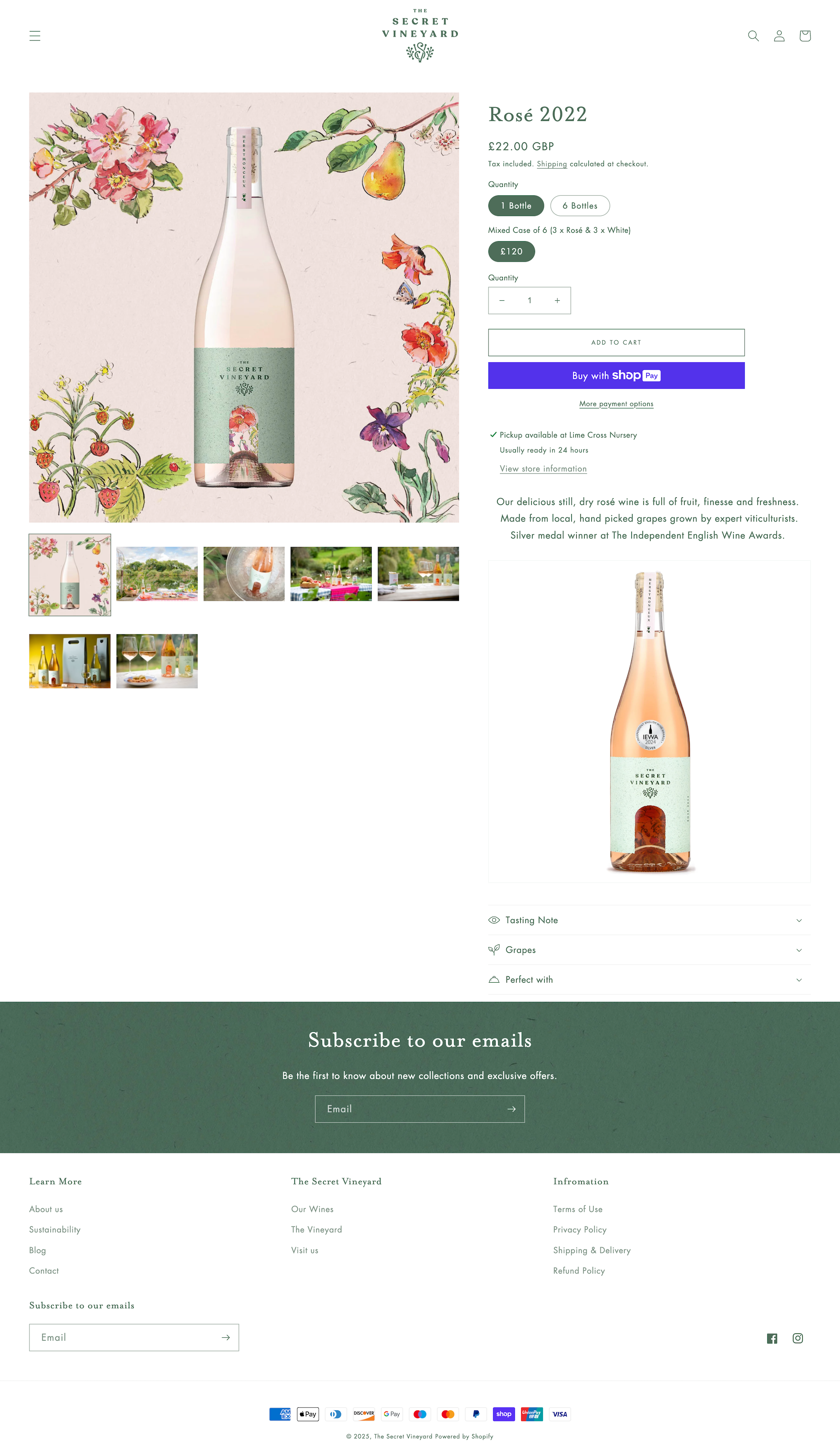Expand the Tasting Note section
The height and width of the screenshot is (1449, 840).
point(649,920)
